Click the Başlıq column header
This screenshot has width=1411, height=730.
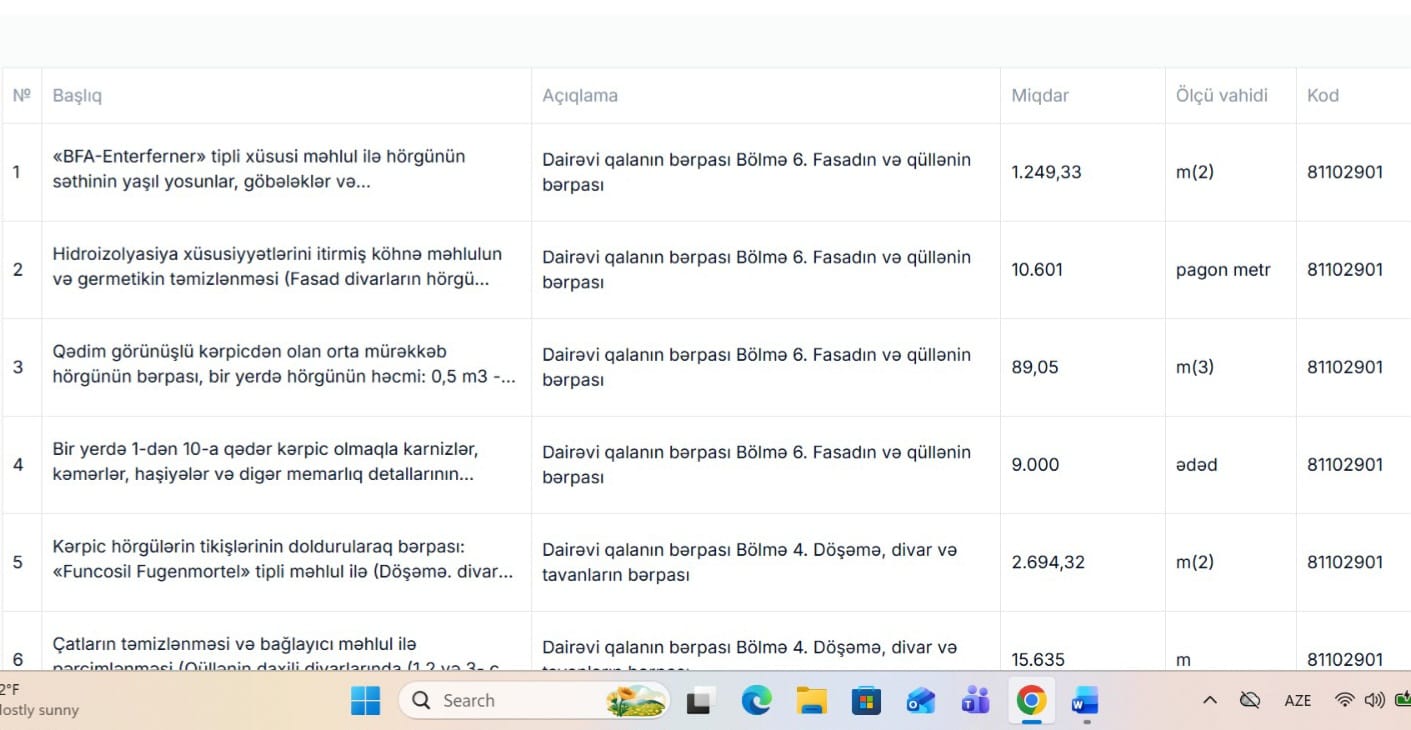point(77,96)
